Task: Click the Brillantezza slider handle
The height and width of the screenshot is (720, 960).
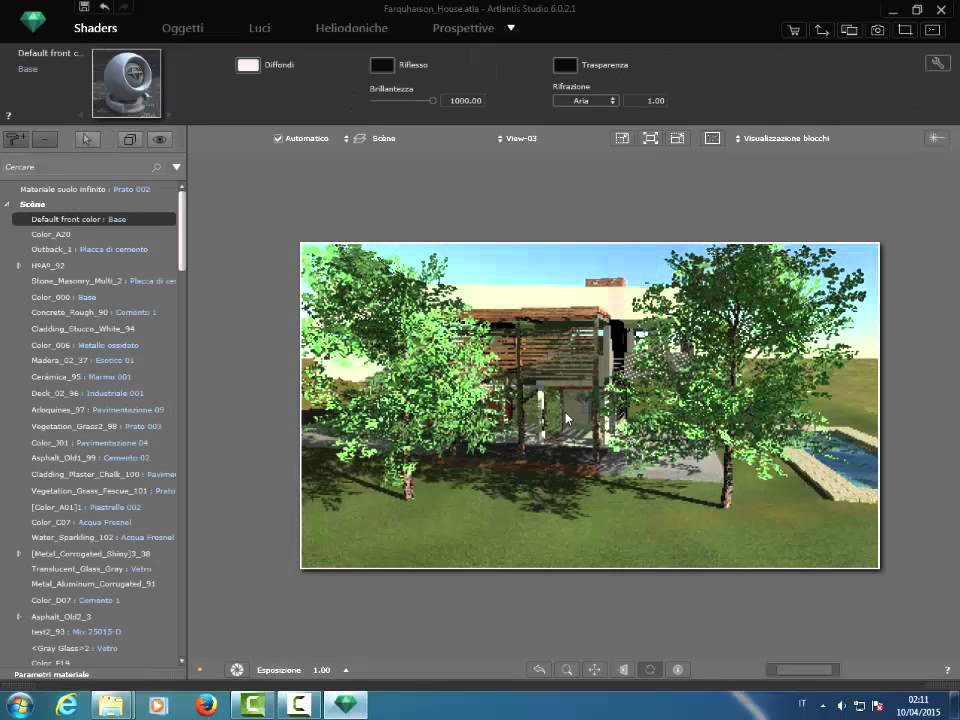Action: (x=432, y=100)
